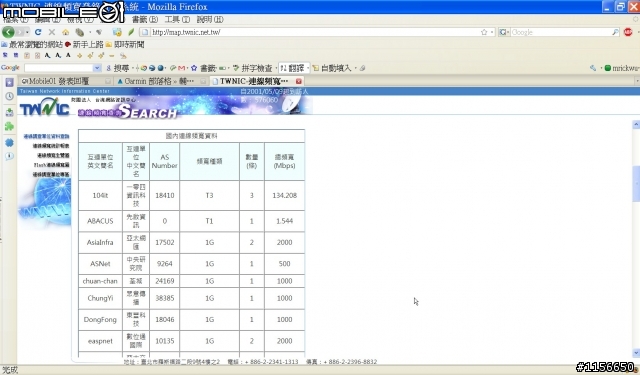Open the back/forward history dropdown arrow
640x375 pixels.
point(27,32)
